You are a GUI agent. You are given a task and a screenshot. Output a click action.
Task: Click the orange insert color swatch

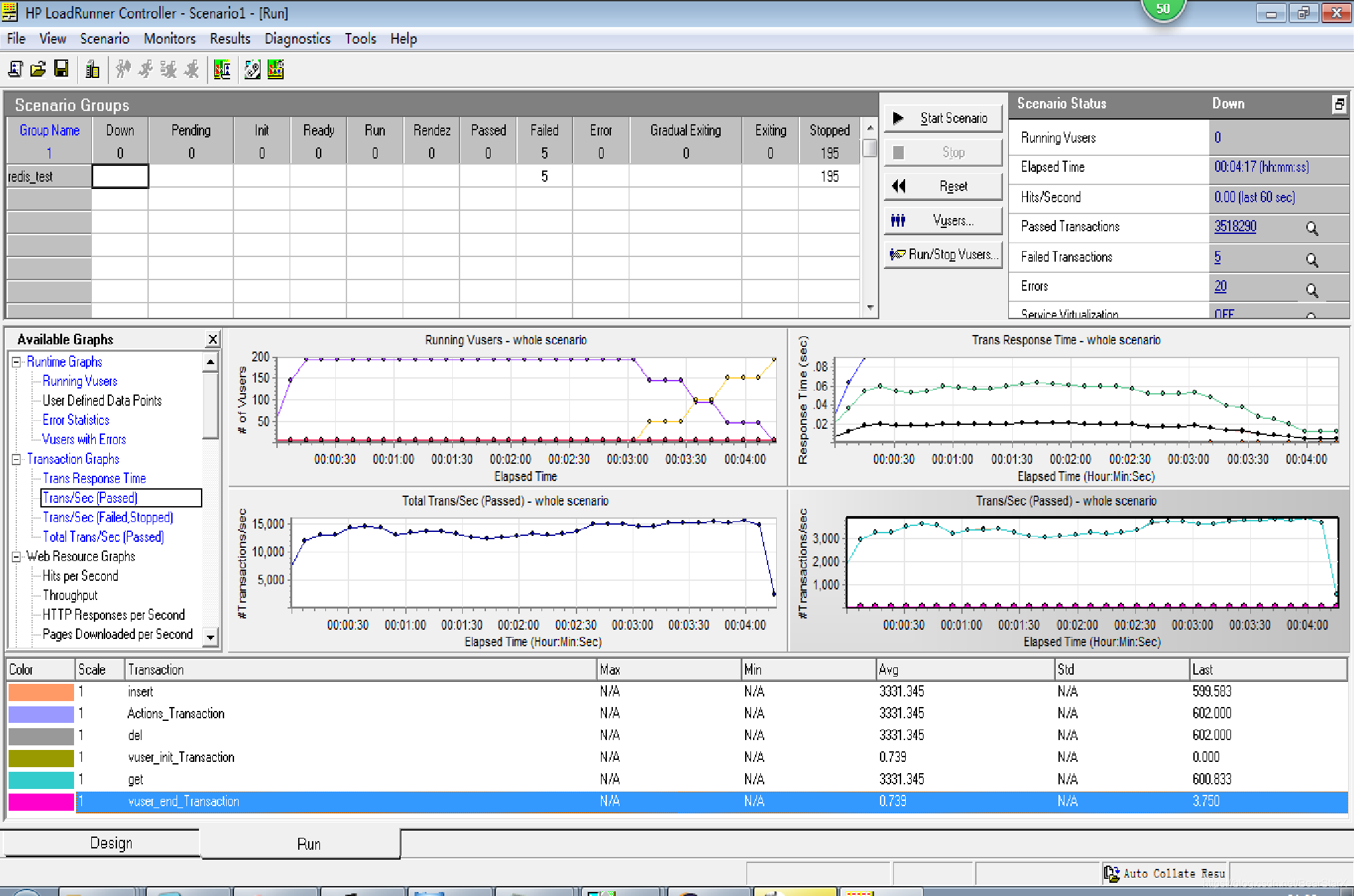click(x=41, y=692)
